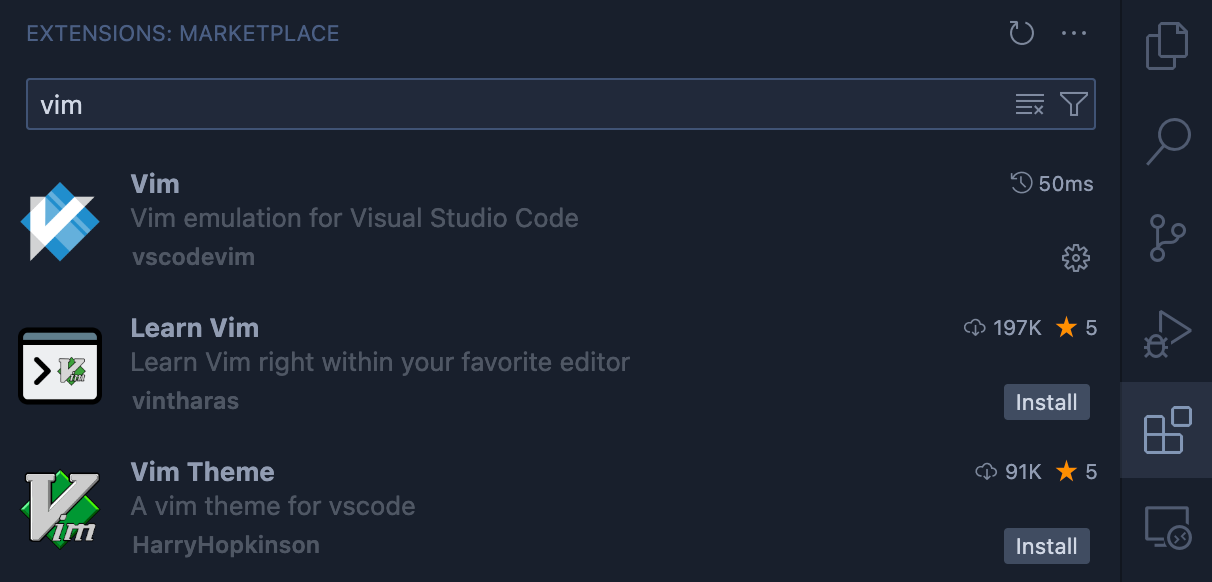Select the Vim Theme extension title

point(202,472)
